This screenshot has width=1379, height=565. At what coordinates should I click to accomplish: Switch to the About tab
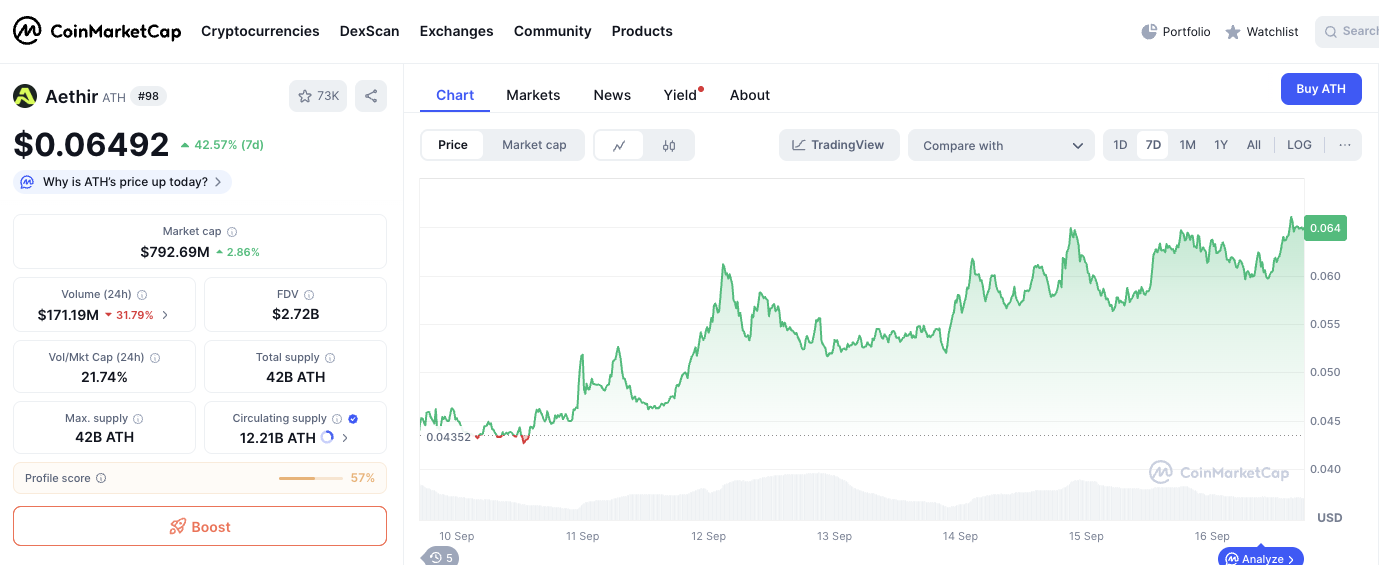tap(750, 95)
